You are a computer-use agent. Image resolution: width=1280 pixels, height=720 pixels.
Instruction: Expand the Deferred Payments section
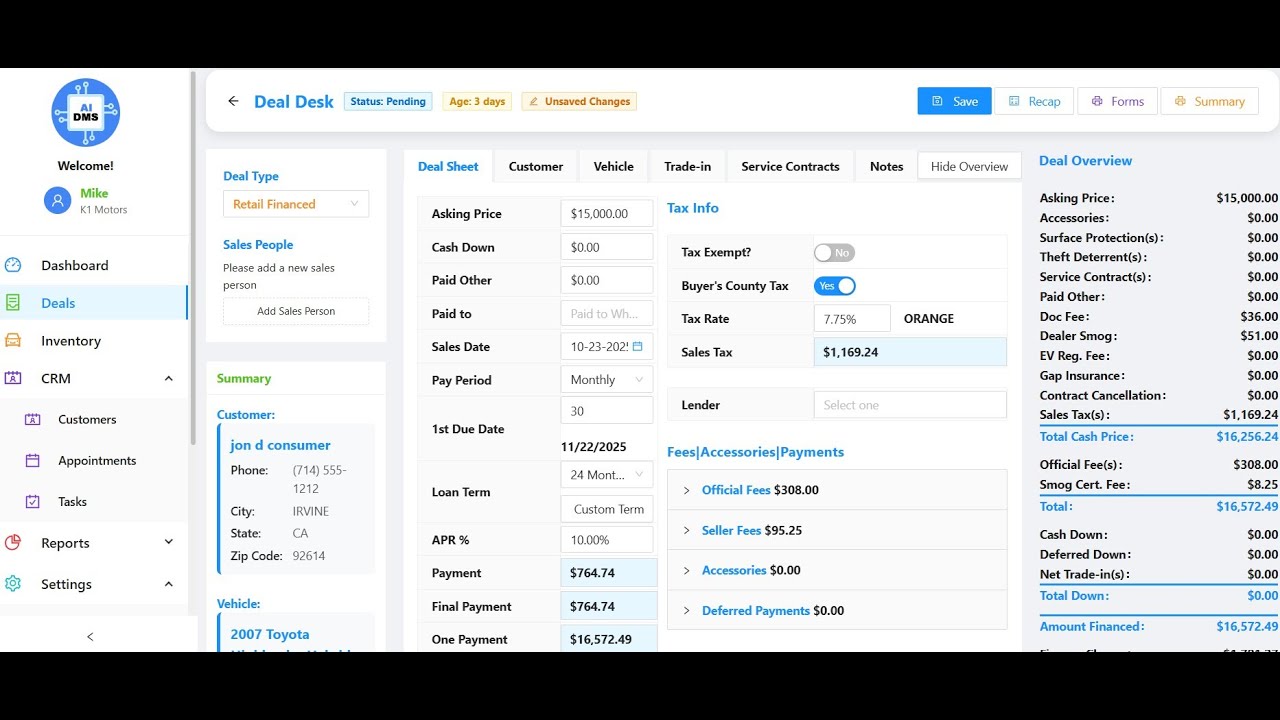[837, 610]
